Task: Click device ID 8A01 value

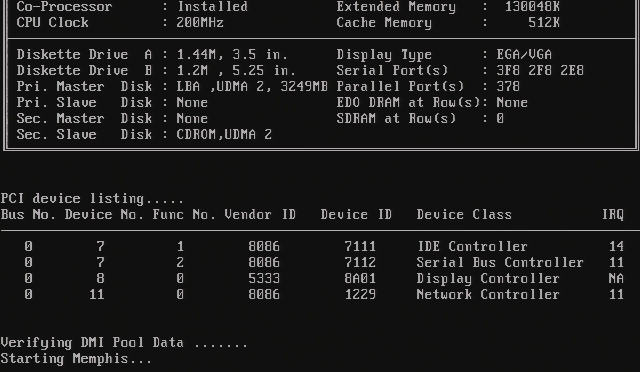Action: click(x=360, y=278)
